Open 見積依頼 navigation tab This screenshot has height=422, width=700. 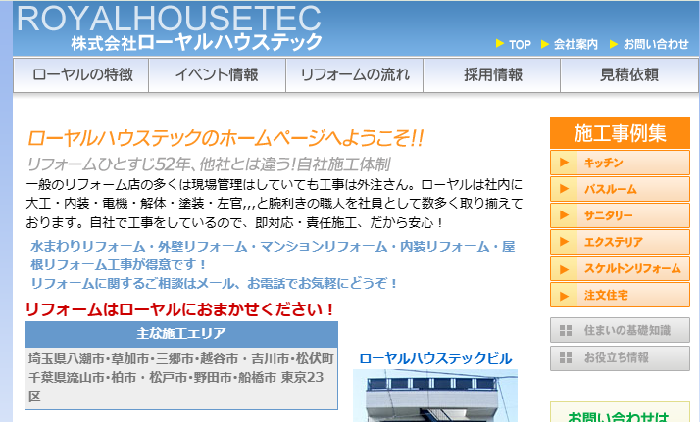point(629,75)
